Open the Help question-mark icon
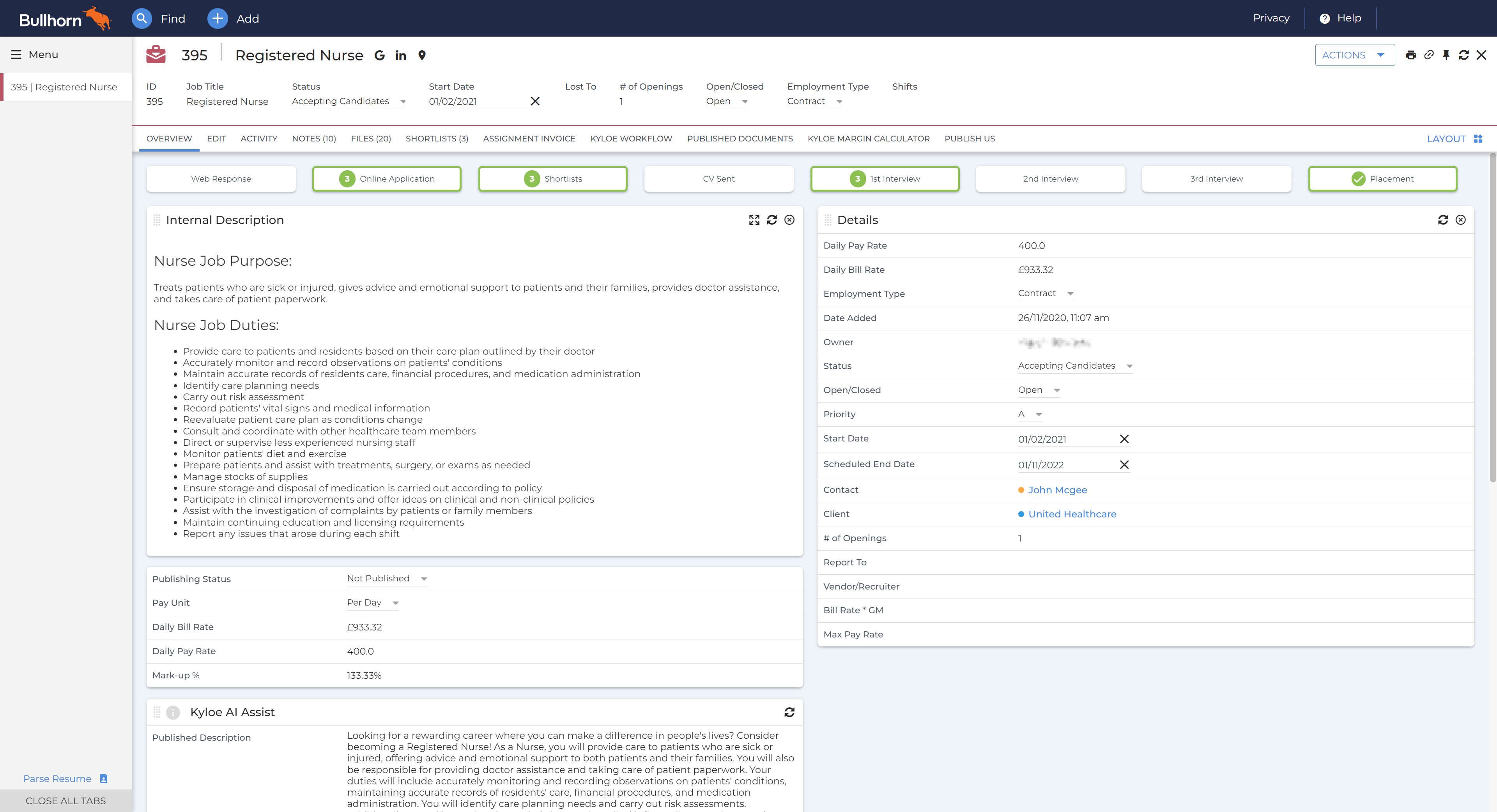 click(x=1324, y=19)
